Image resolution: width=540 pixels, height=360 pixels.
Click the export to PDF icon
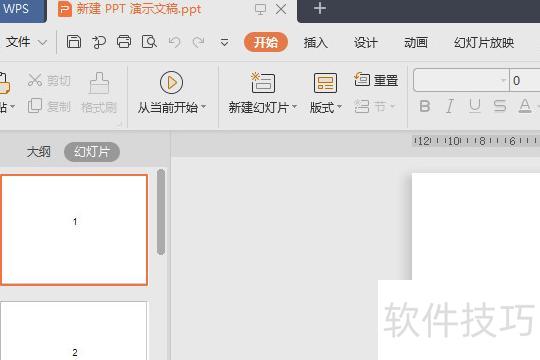[x=99, y=42]
